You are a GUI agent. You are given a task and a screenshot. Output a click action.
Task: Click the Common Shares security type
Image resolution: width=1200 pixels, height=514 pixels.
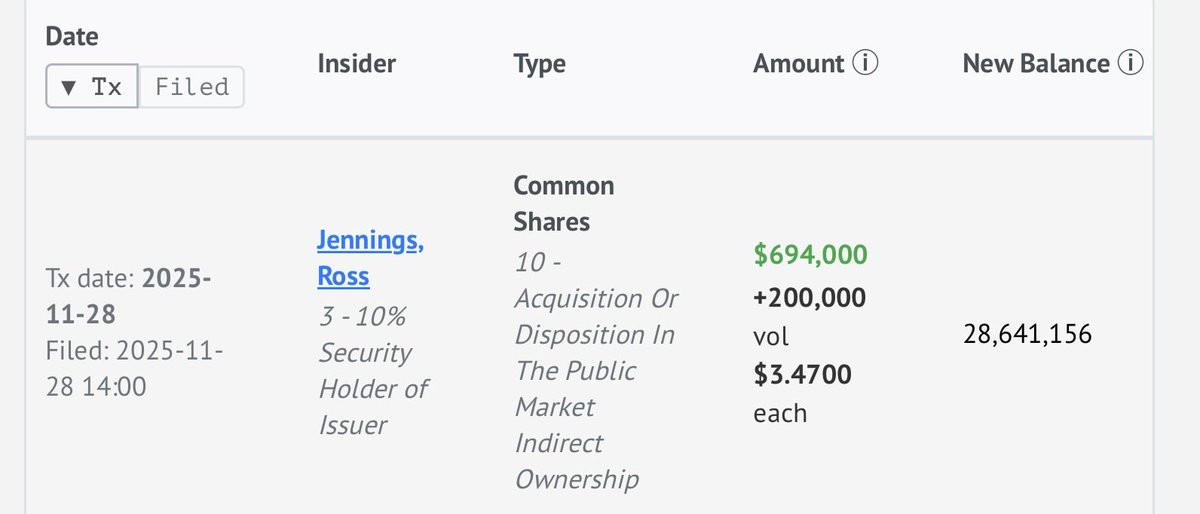[564, 203]
